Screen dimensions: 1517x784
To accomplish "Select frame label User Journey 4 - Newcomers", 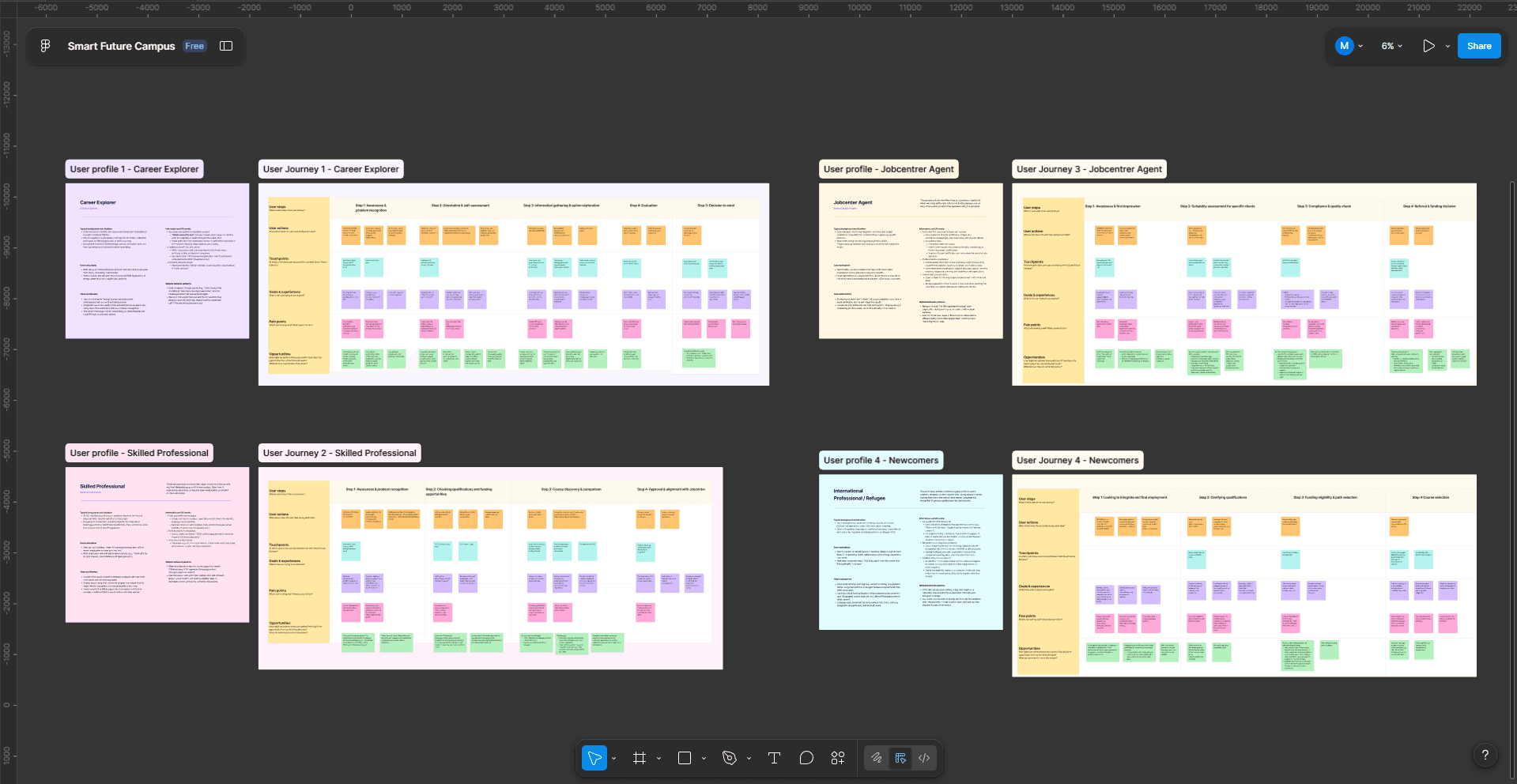I will coord(1077,460).
